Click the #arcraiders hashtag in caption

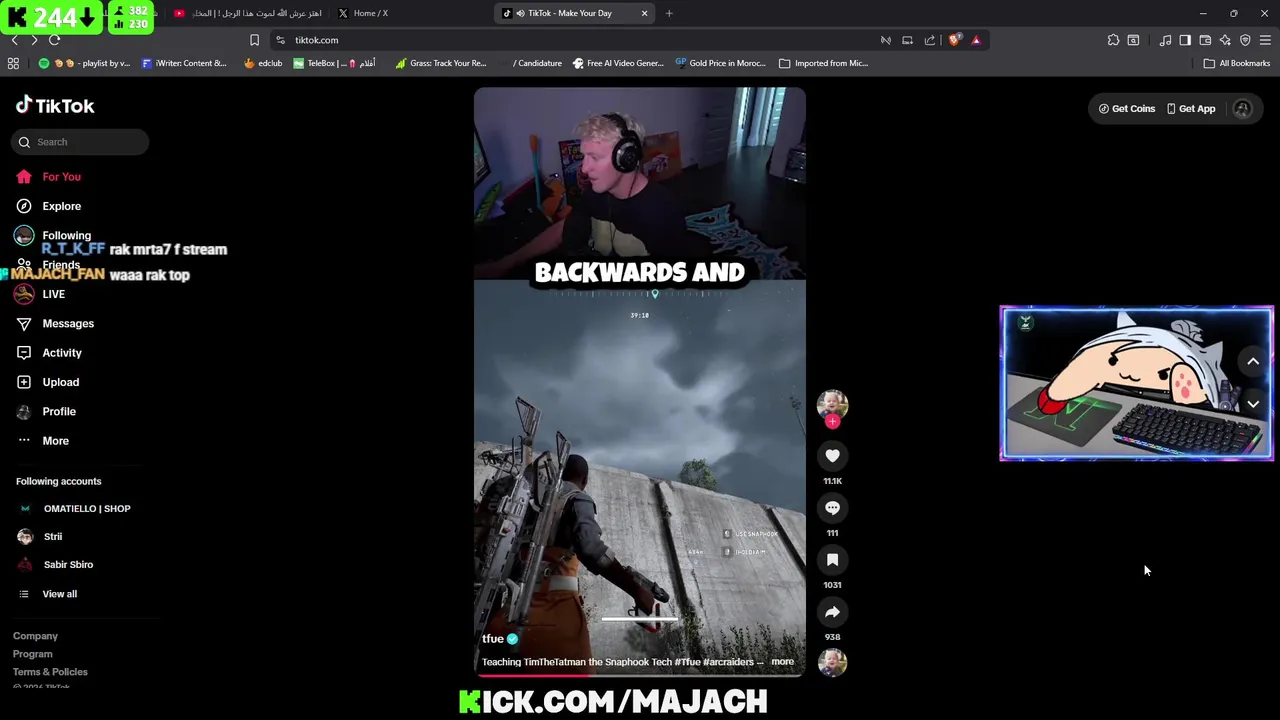click(x=728, y=662)
